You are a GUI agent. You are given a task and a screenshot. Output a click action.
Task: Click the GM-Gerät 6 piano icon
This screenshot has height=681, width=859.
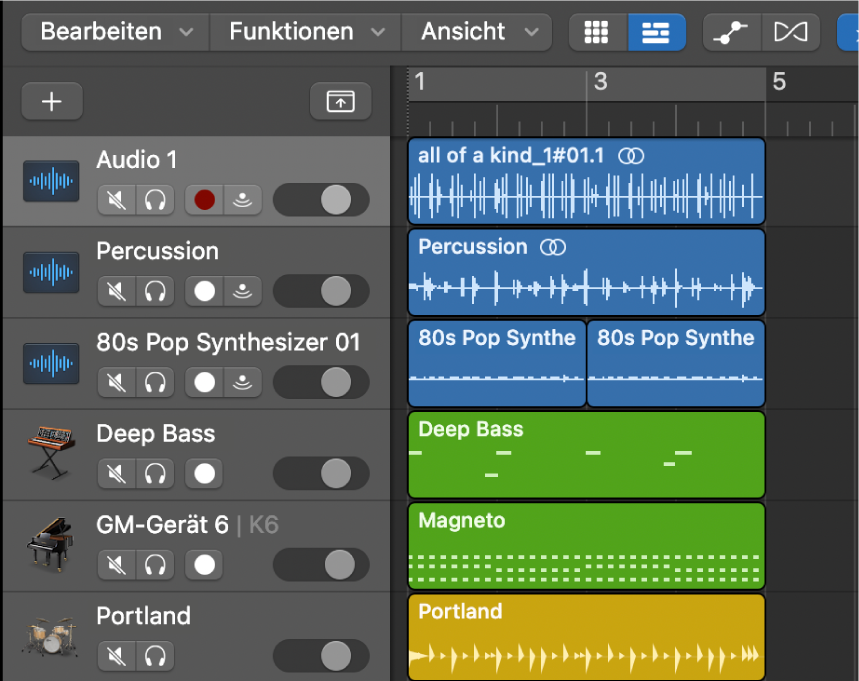click(50, 545)
